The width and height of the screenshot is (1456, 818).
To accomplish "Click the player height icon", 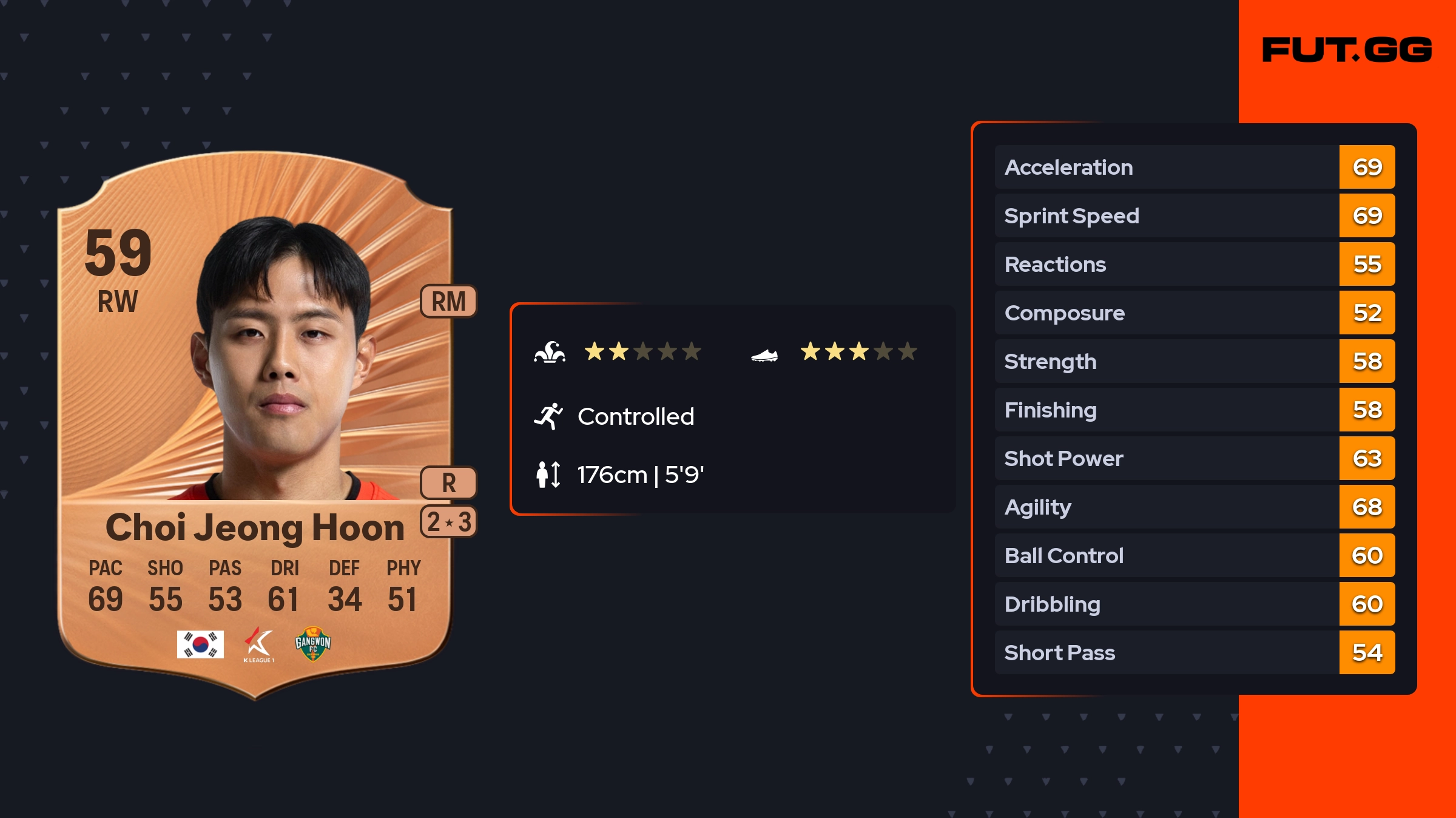I will pos(548,475).
